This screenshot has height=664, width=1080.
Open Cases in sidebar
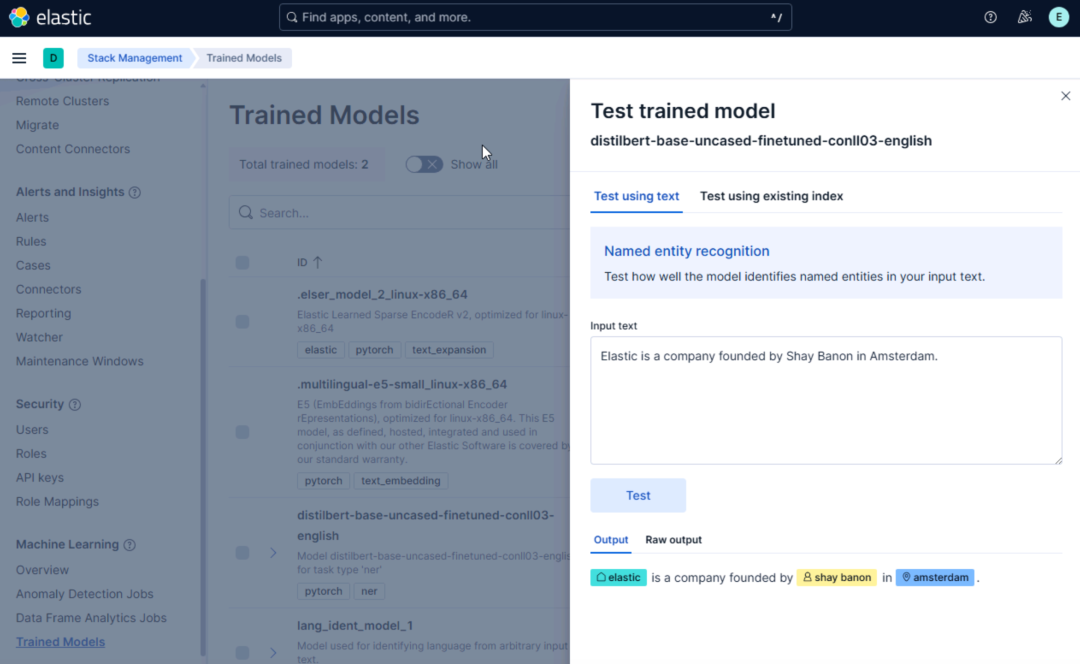33,265
